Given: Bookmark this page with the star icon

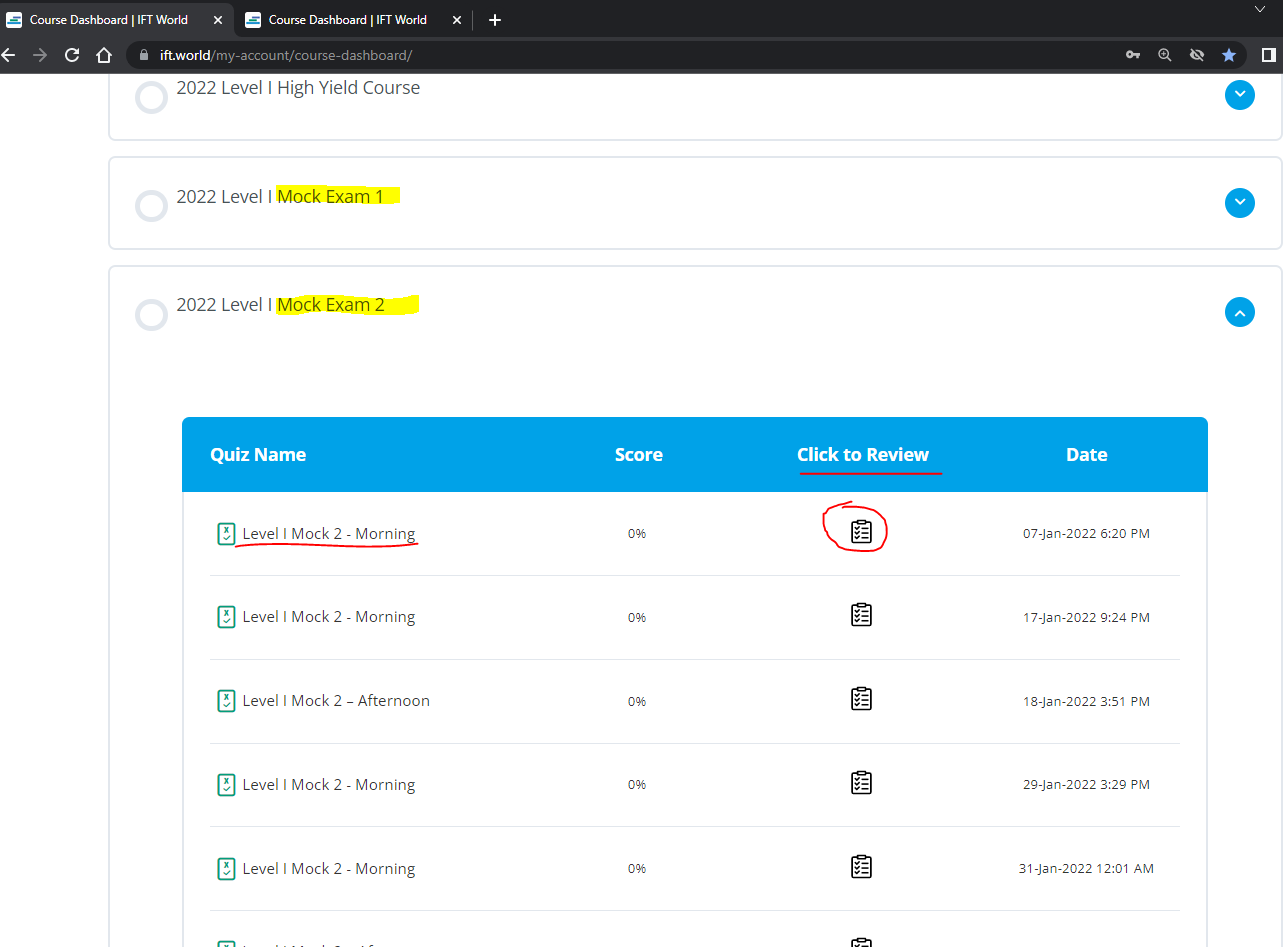Looking at the screenshot, I should coord(1229,55).
